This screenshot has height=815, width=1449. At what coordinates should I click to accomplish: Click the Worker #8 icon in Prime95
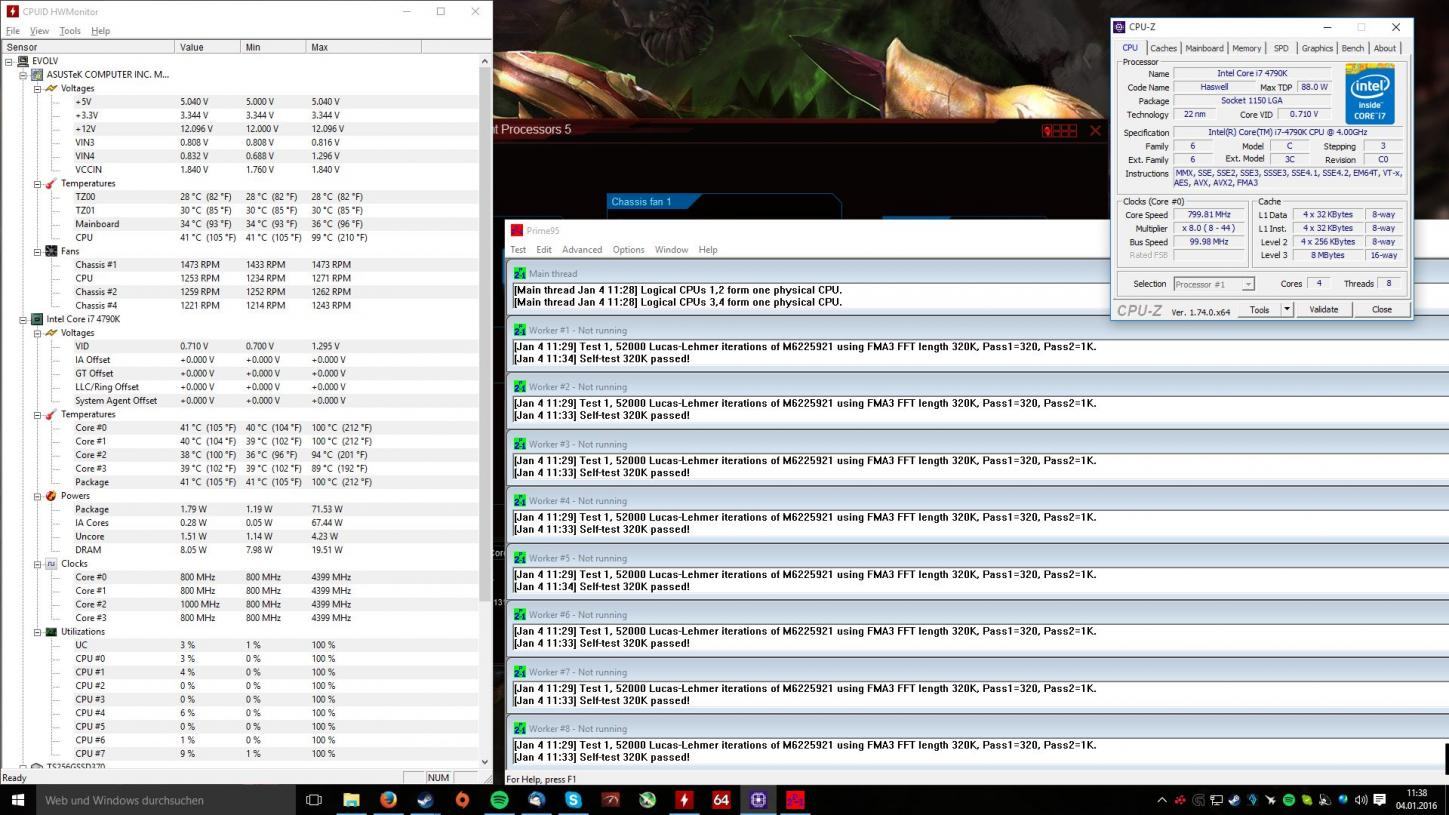click(519, 729)
